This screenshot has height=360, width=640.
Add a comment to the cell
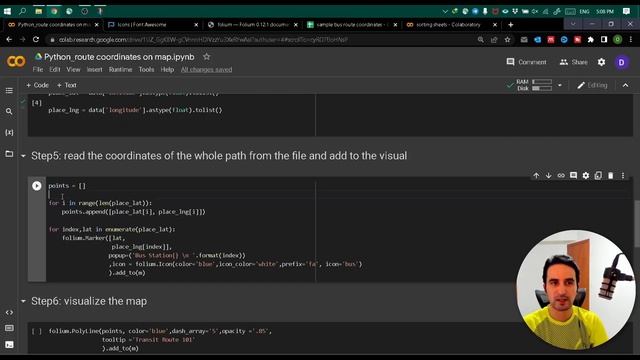pos(573,176)
